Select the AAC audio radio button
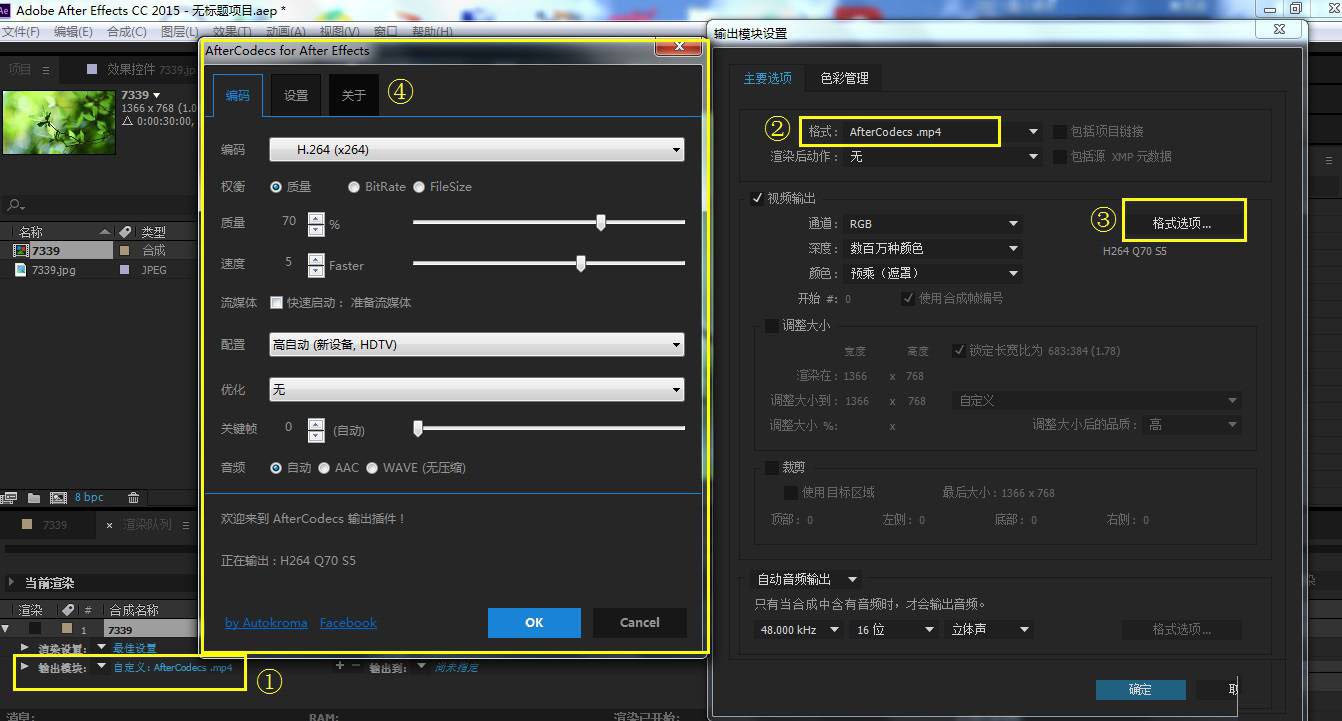The image size is (1342, 721). pyautogui.click(x=324, y=468)
